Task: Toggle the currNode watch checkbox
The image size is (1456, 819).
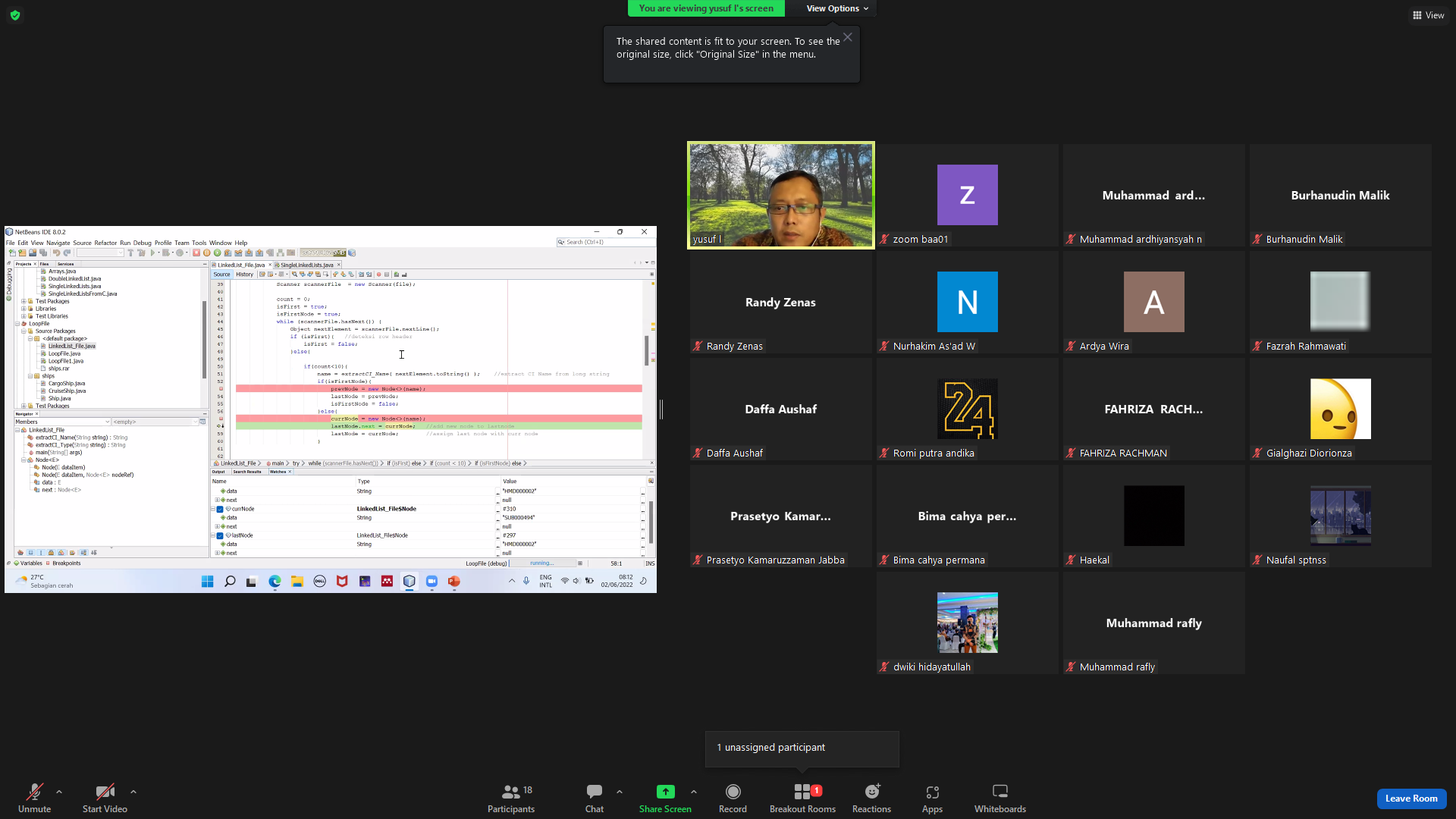Action: click(x=220, y=509)
